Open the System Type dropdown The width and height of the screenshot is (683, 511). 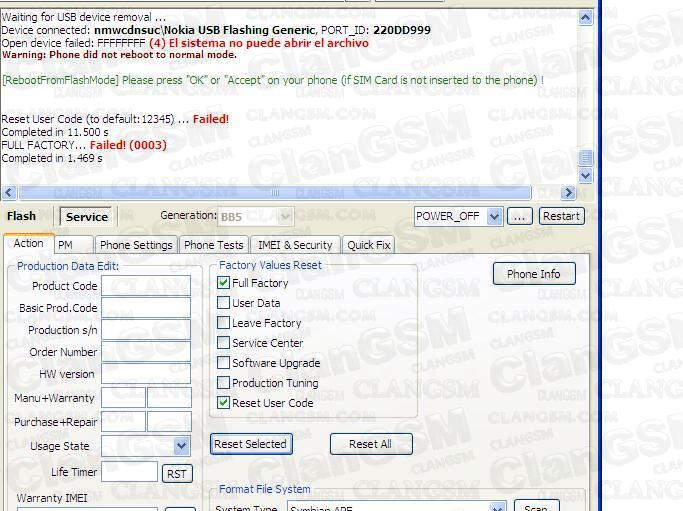(x=497, y=507)
